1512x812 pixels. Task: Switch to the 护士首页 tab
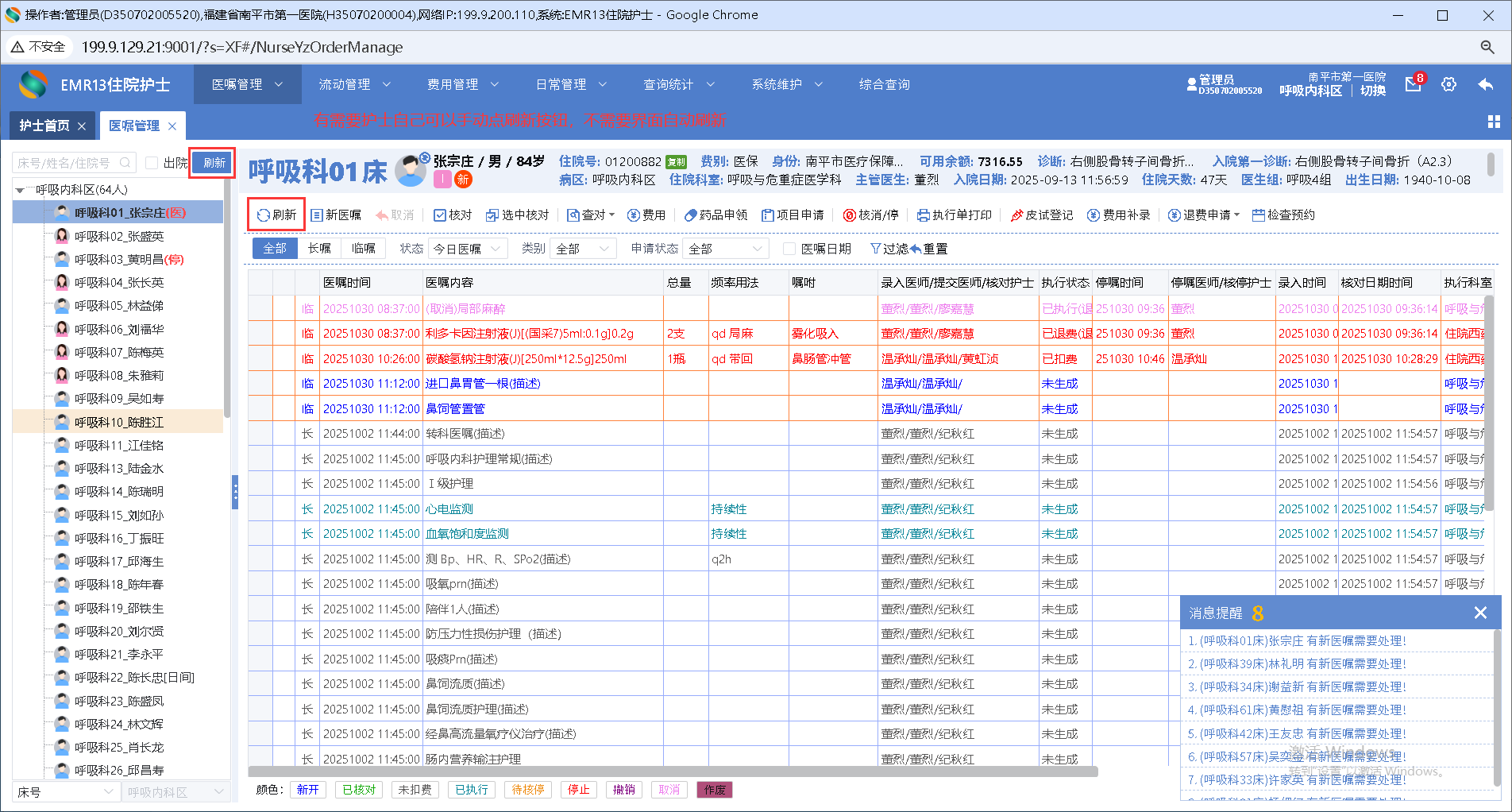(x=44, y=126)
